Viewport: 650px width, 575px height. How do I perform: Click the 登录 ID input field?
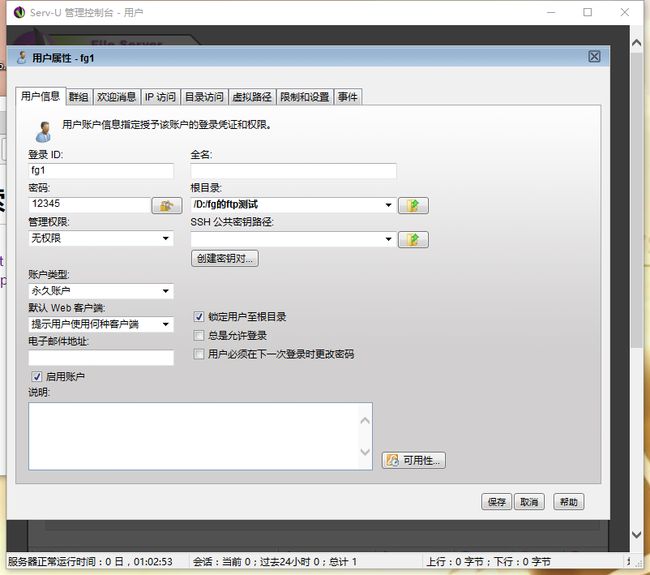coord(101,170)
